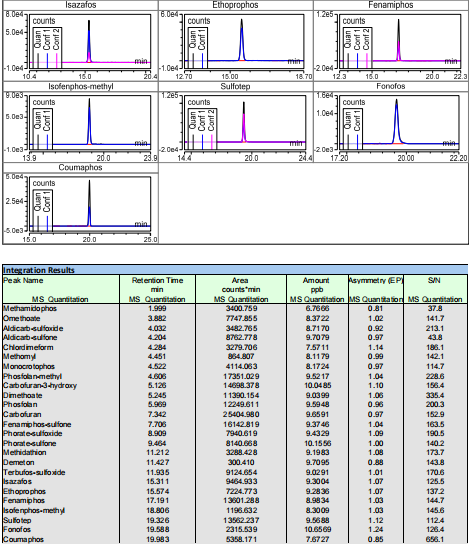Click asymmetry value 0.81 for Methamidophos
Image resolution: width=469 pixels, height=546 pixels.
point(375,309)
